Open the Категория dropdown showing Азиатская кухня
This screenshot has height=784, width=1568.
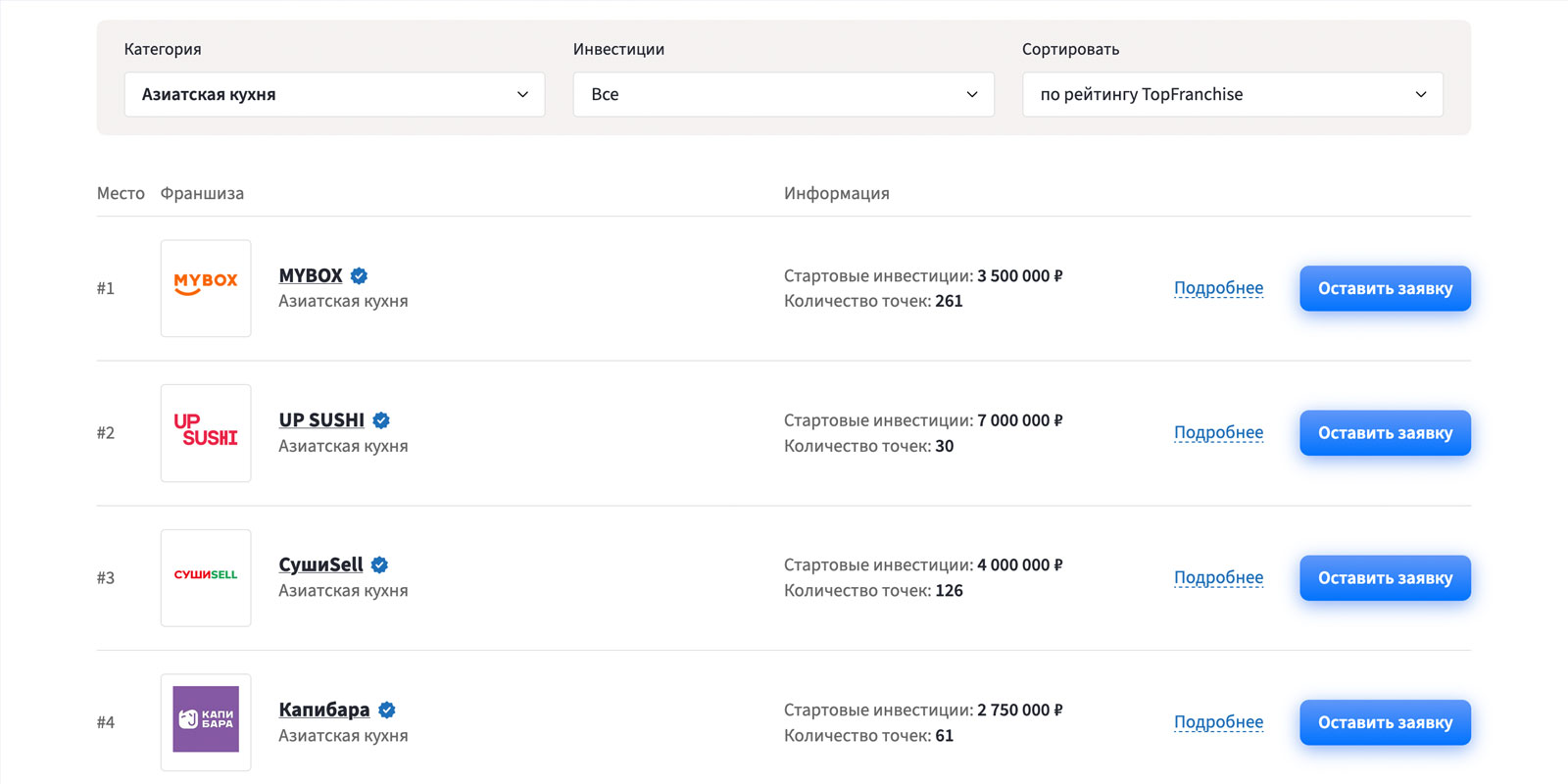(x=334, y=94)
